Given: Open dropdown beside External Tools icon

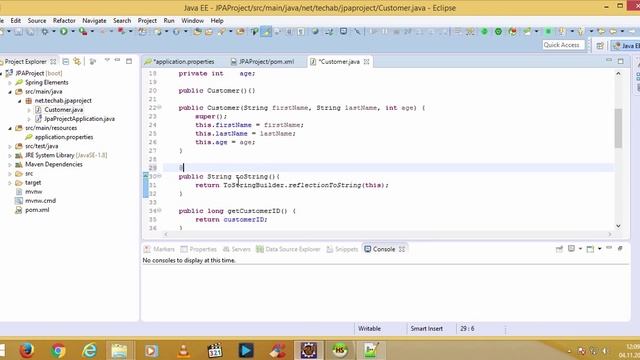Looking at the screenshot, I should point(92,31).
